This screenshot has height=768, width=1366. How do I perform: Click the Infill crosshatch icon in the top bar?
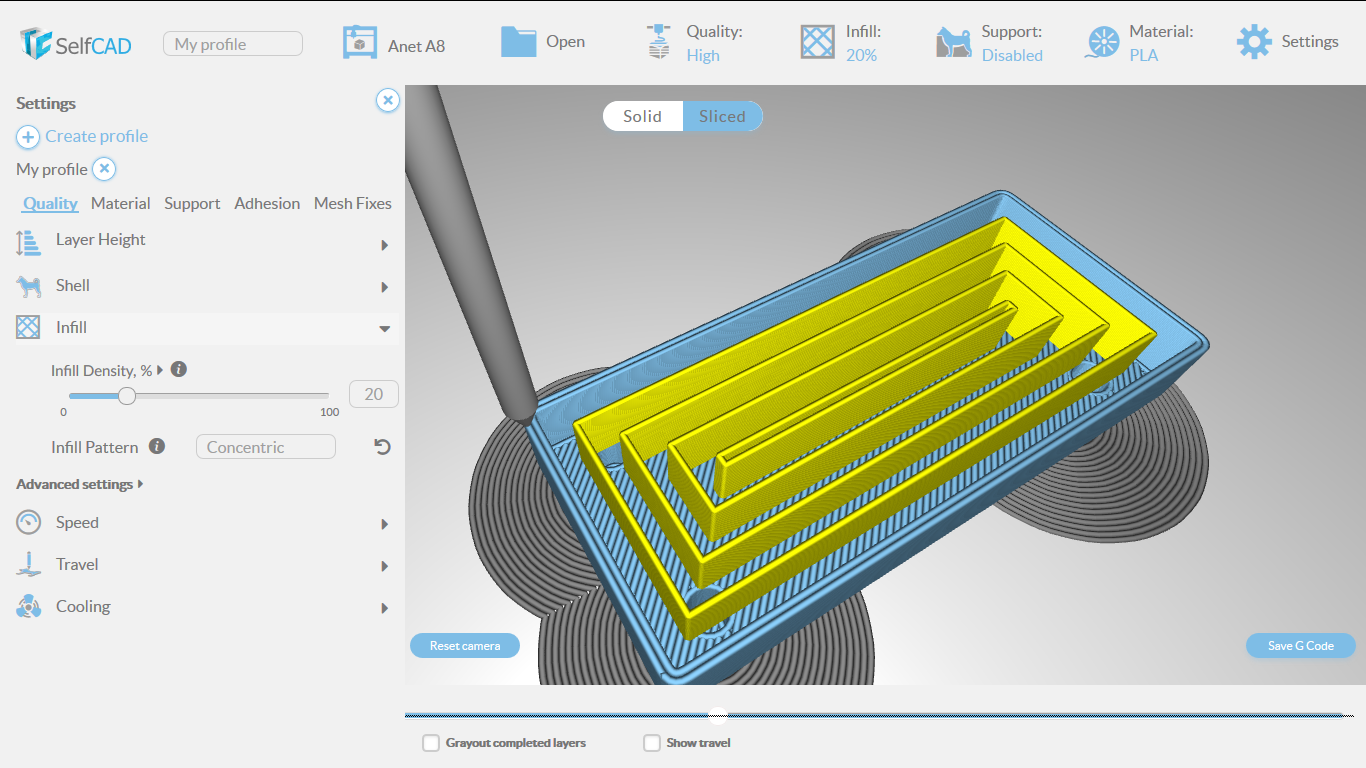pyautogui.click(x=818, y=42)
